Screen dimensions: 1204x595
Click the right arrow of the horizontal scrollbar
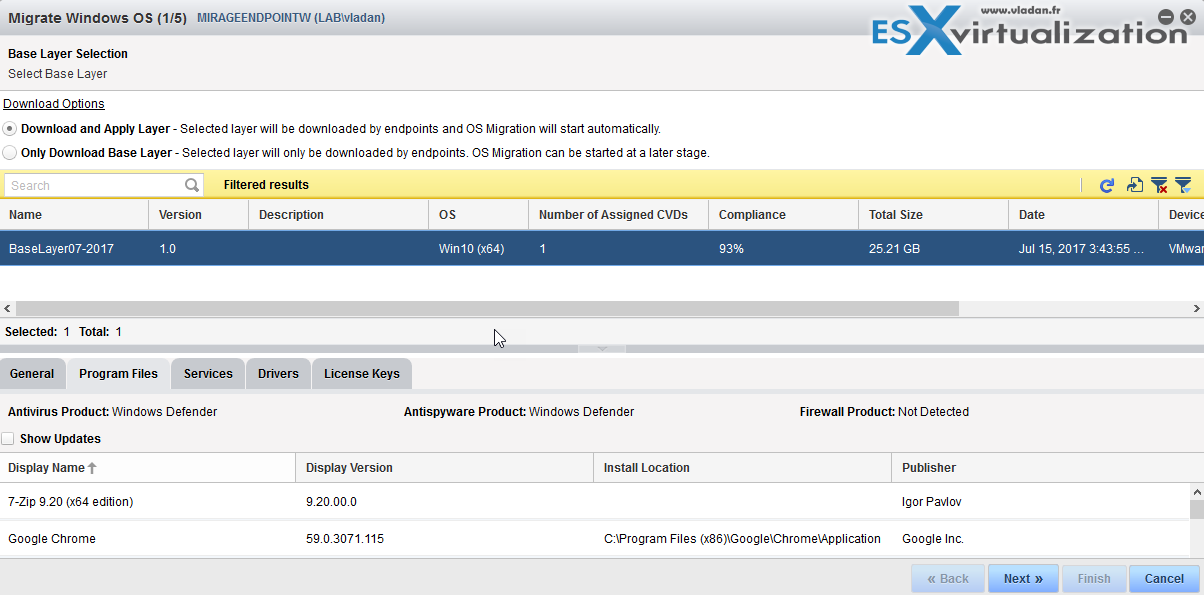pyautogui.click(x=1196, y=309)
